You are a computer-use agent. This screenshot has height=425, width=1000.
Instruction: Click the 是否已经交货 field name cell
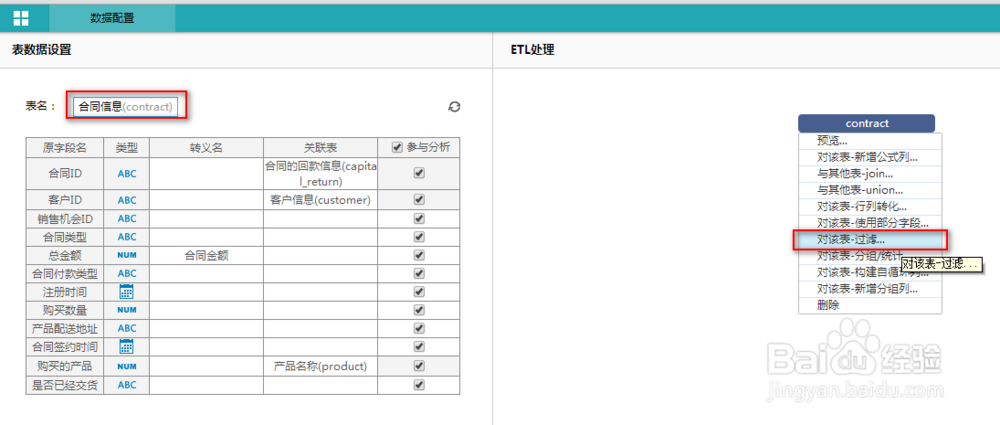point(65,385)
